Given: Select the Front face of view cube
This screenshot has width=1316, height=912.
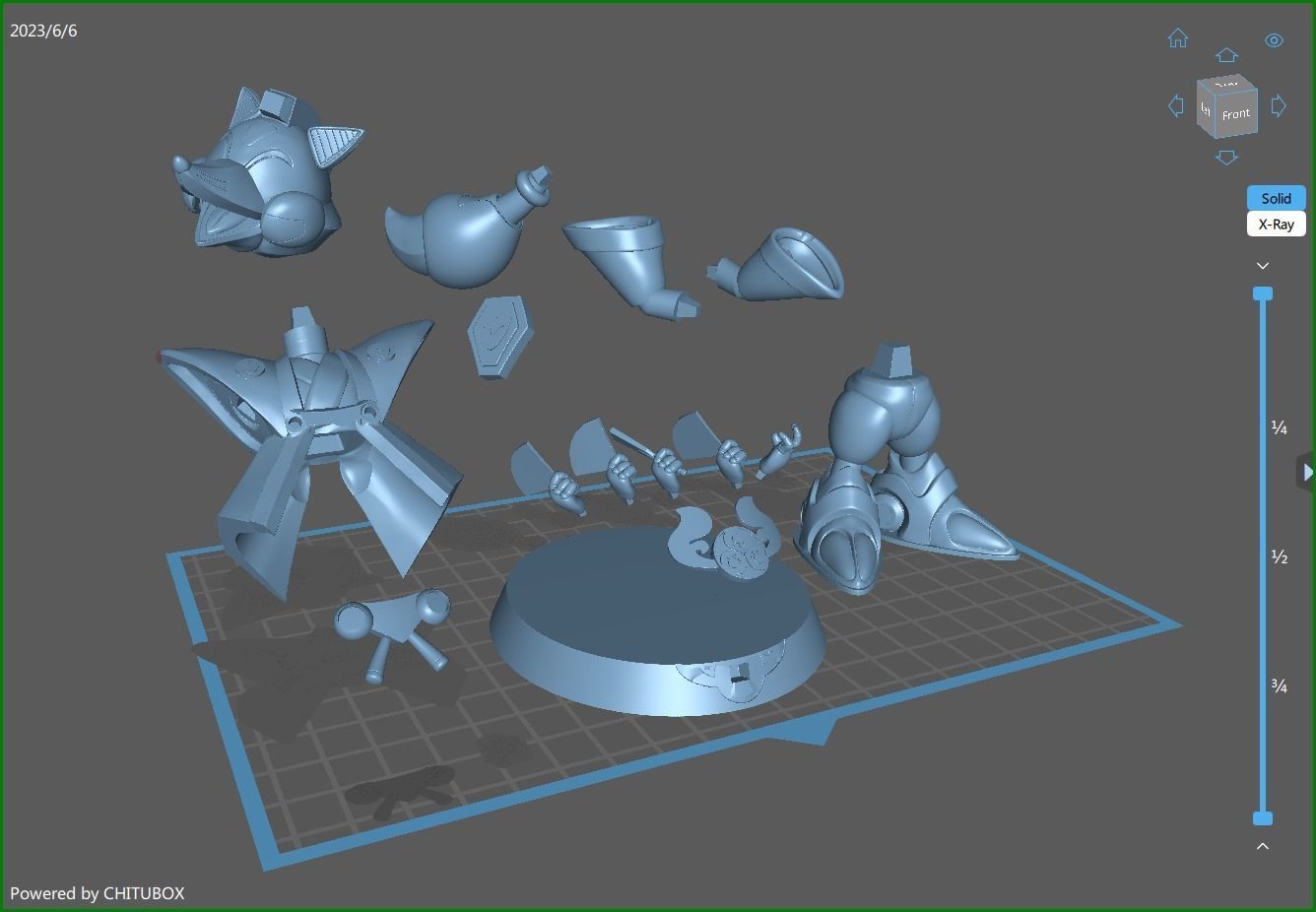Looking at the screenshot, I should tap(1235, 114).
